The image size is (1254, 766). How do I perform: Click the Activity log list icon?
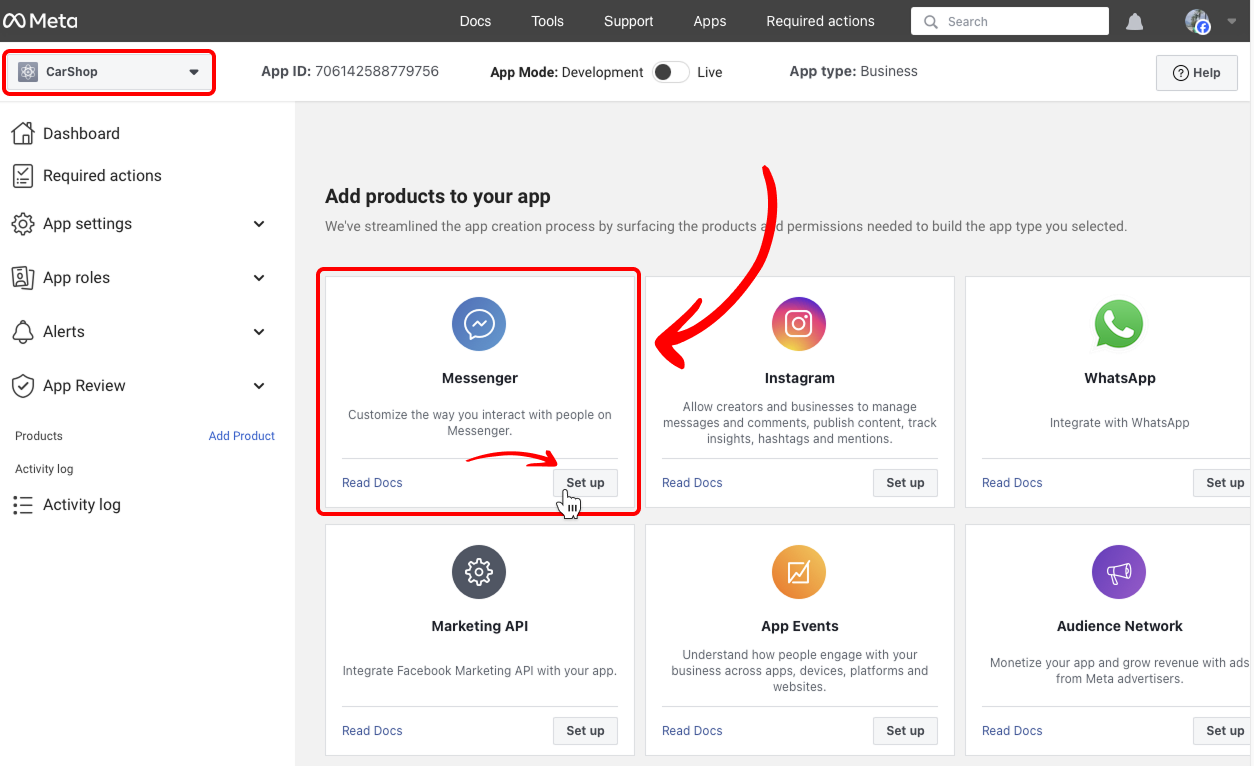coord(23,505)
